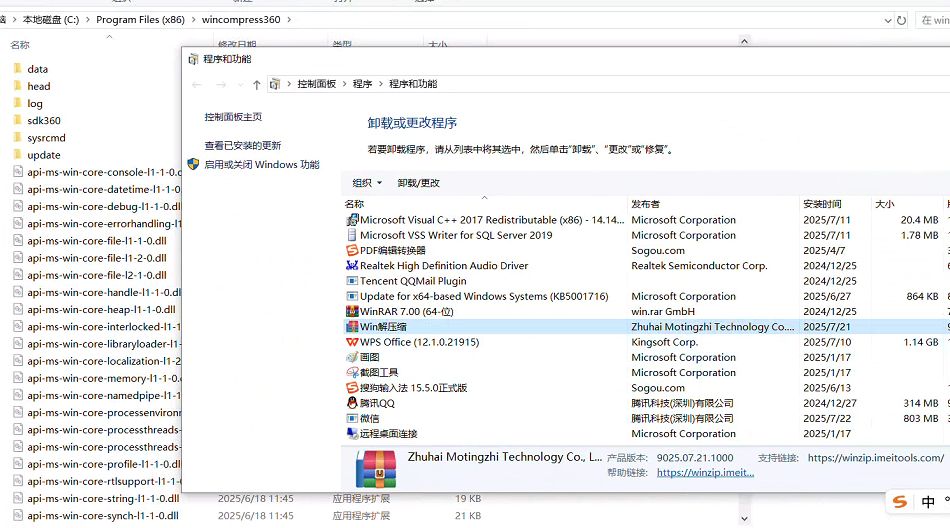950x528 pixels.
Task: Open 启用或关闭 Windows 功能 link
Action: tap(262, 164)
